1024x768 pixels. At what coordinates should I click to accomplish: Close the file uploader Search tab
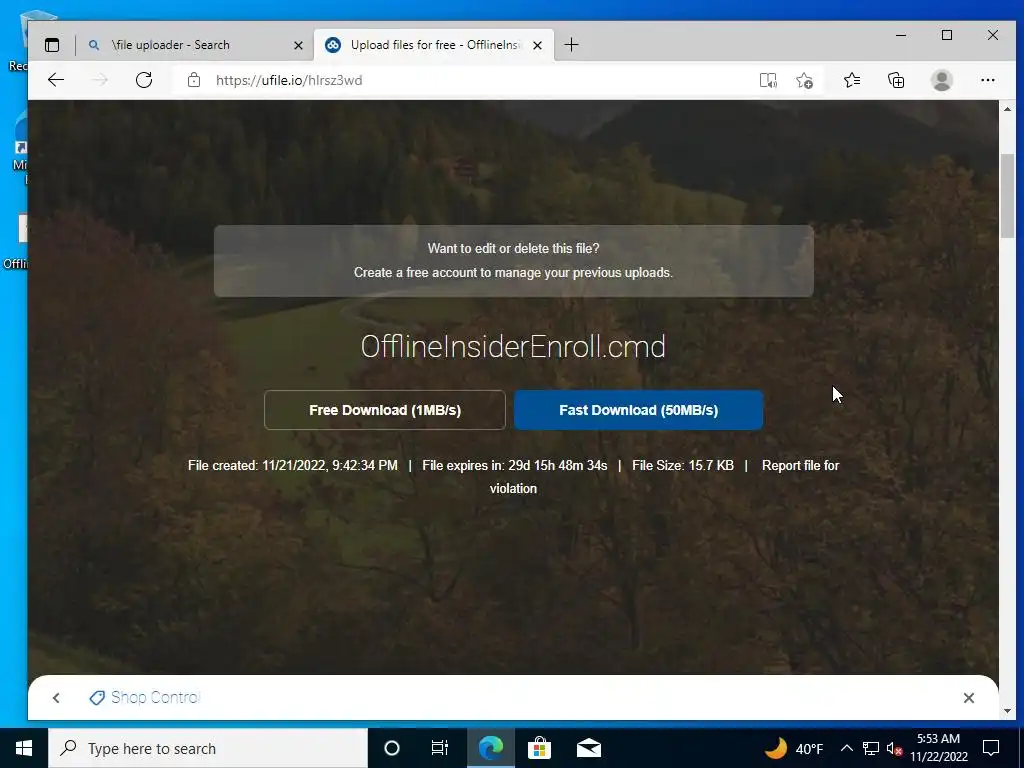298,45
